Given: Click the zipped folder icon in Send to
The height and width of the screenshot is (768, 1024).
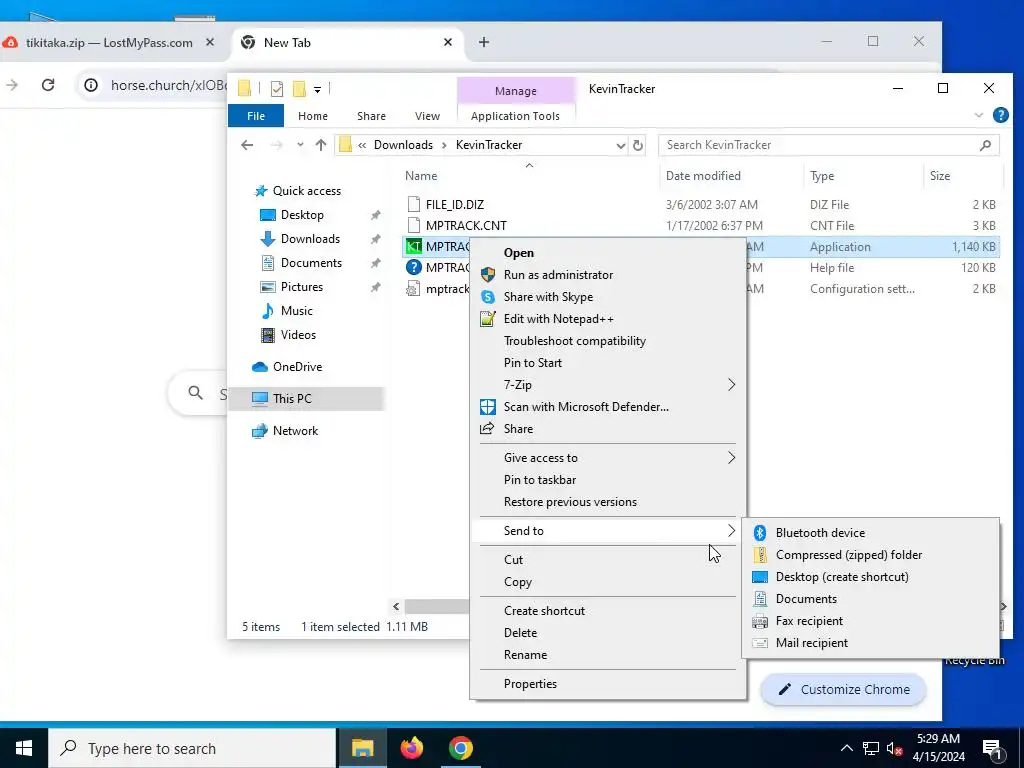Looking at the screenshot, I should pos(760,555).
